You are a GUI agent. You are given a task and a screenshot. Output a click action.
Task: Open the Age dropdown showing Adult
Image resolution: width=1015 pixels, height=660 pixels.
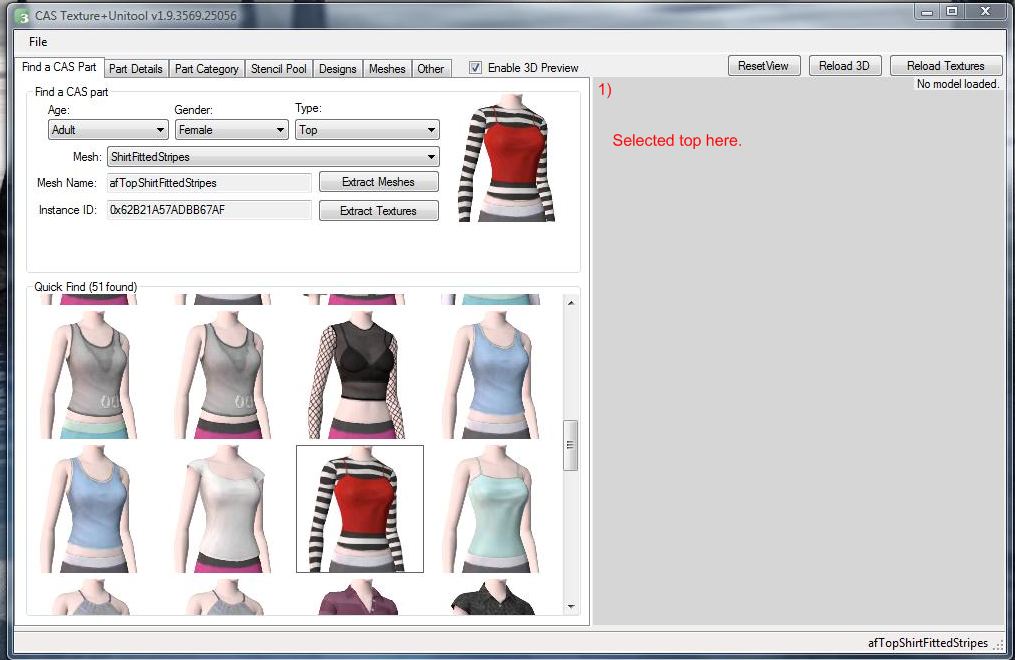pos(107,129)
